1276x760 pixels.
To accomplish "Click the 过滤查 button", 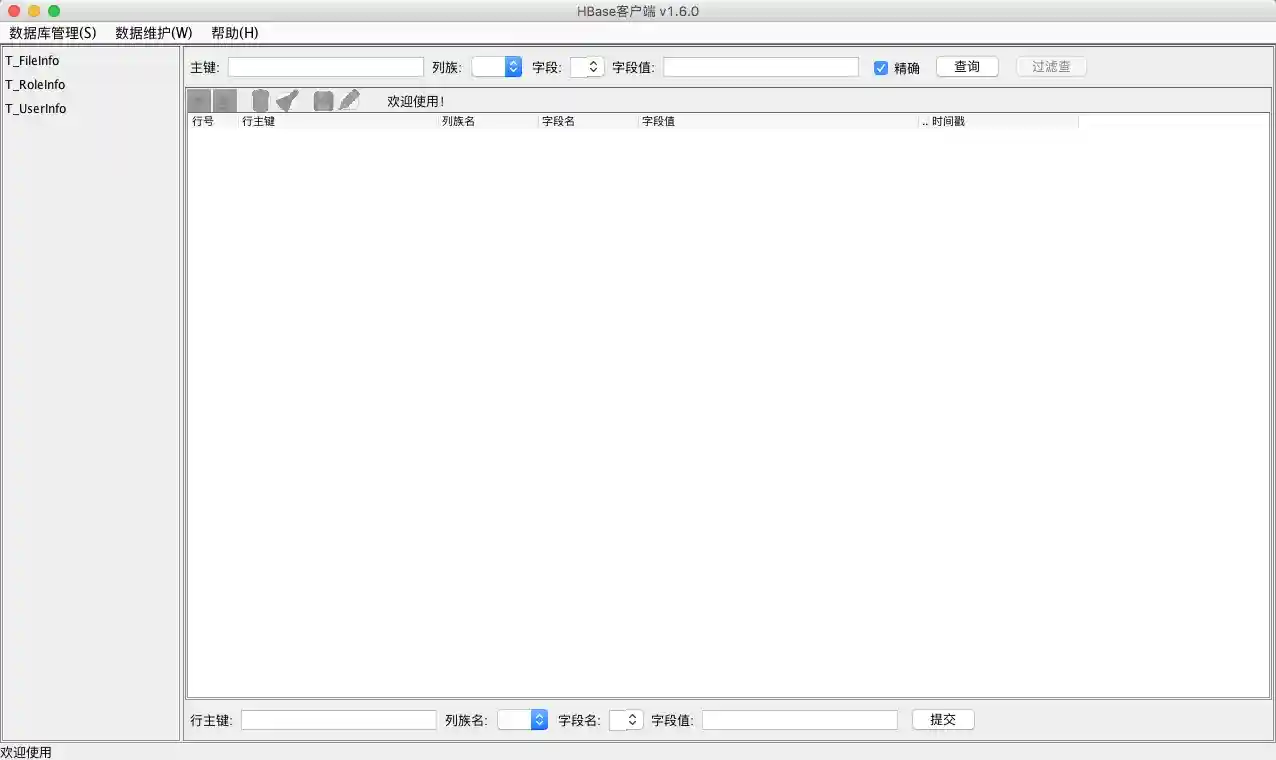I will coord(1051,67).
